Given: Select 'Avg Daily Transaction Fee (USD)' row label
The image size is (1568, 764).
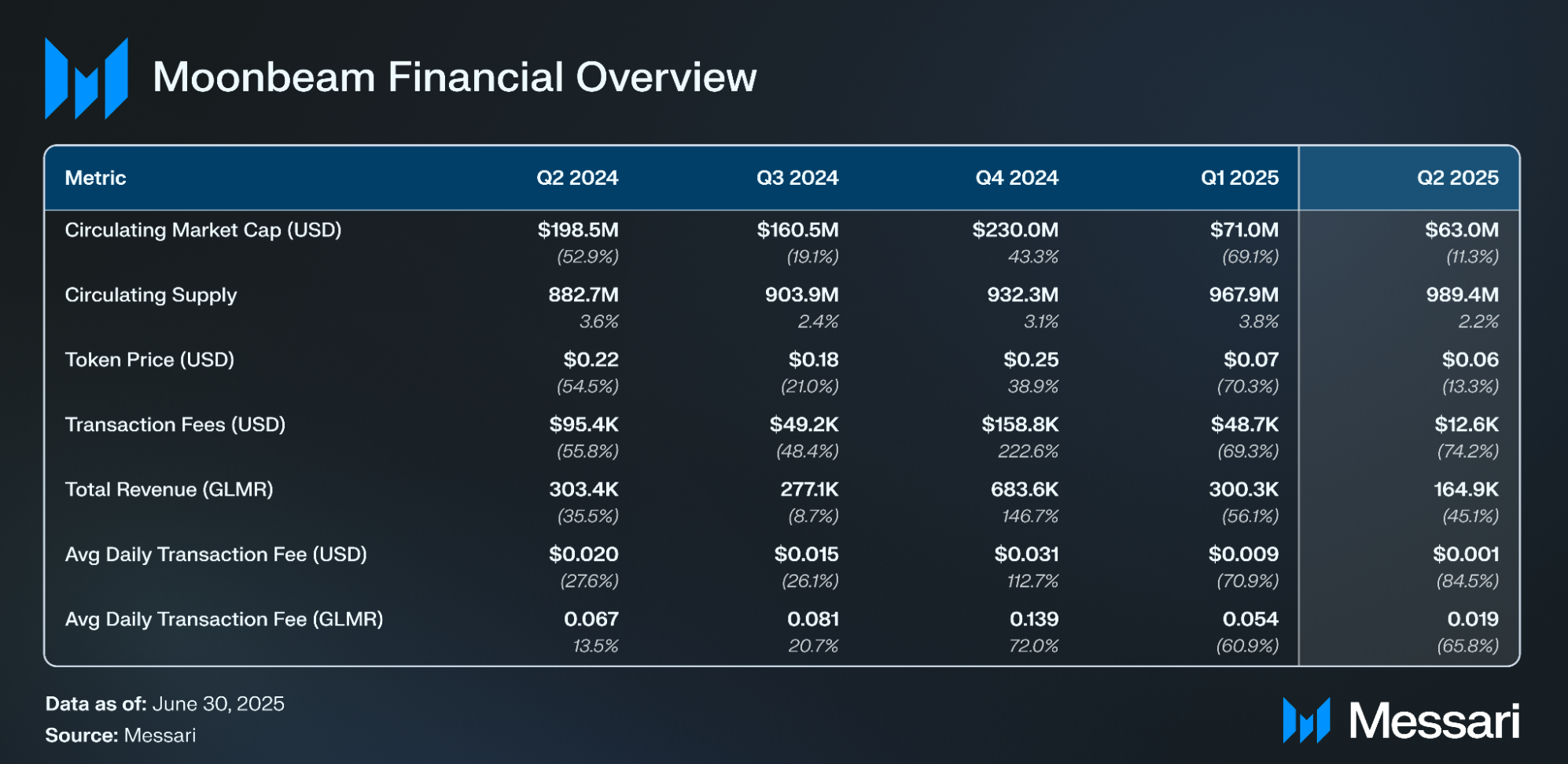Looking at the screenshot, I should click(x=216, y=555).
